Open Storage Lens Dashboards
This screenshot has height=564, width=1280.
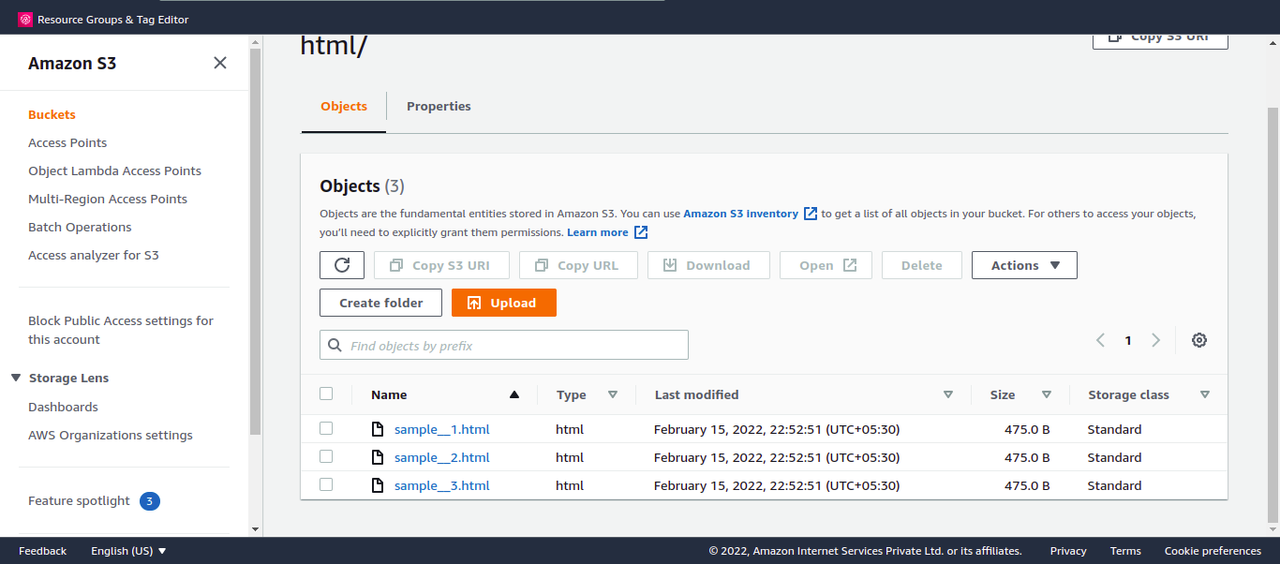(63, 407)
